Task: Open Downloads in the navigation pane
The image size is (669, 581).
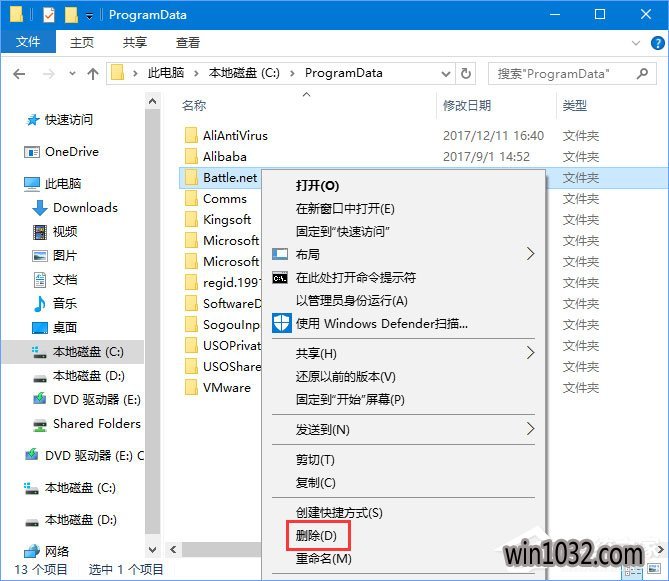Action: coord(85,207)
